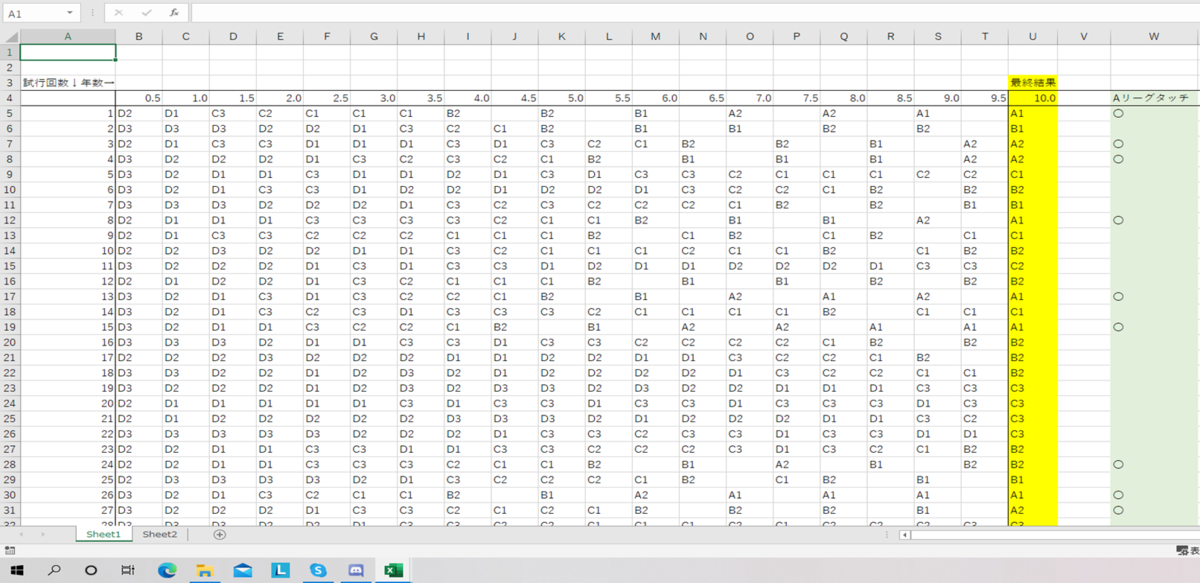Click the 試行回数↓年数→ label cell
Screen dimensions: 1200x583
[68, 83]
